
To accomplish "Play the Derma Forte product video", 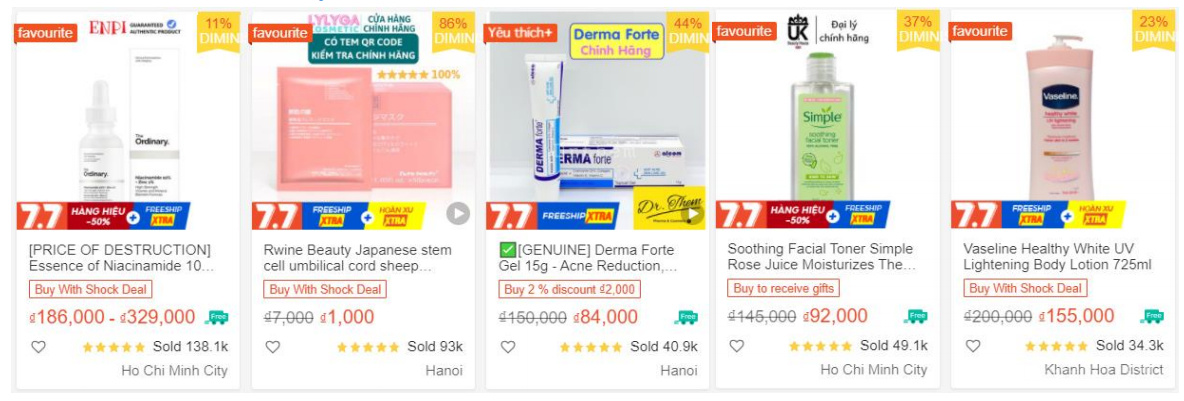I will pos(692,213).
